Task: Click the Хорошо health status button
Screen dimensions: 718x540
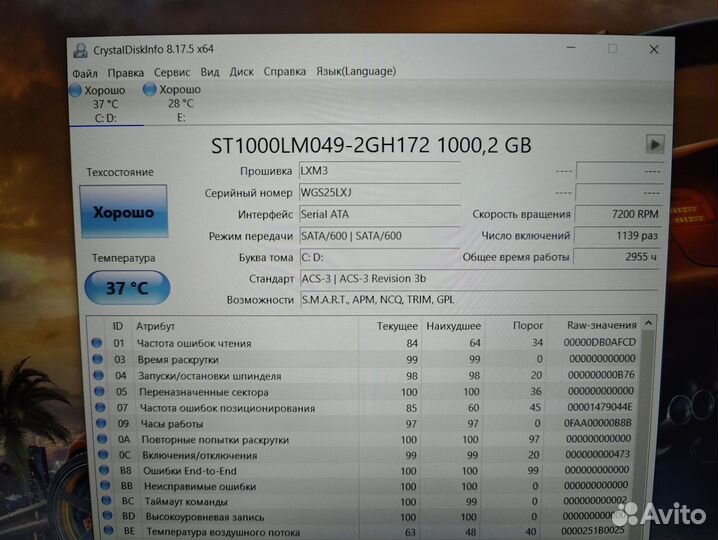Action: [124, 212]
